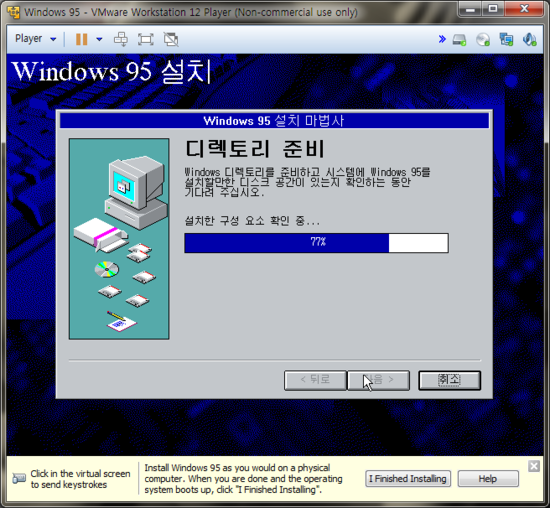
Task: Click the 77% setup progress bar
Action: [x=316, y=242]
